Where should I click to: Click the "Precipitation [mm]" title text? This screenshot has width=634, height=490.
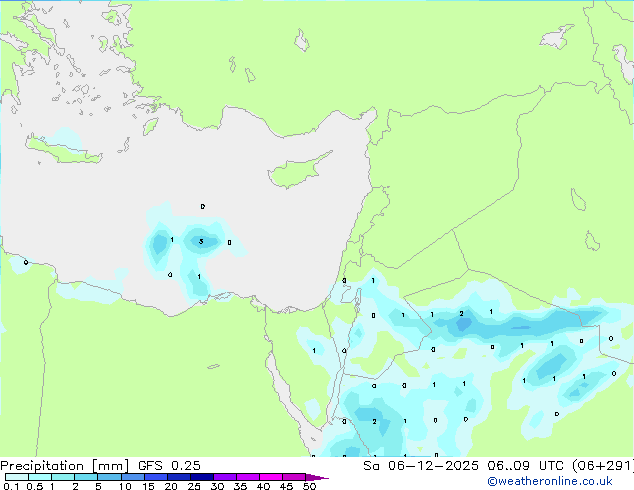coord(65,466)
